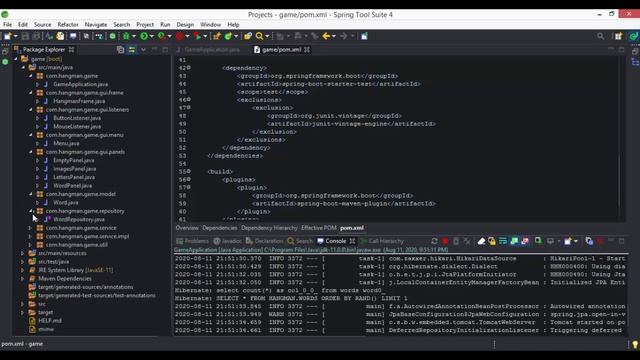Open the Debug dropdown arrow
The width and height of the screenshot is (640, 360).
(x=133, y=36)
